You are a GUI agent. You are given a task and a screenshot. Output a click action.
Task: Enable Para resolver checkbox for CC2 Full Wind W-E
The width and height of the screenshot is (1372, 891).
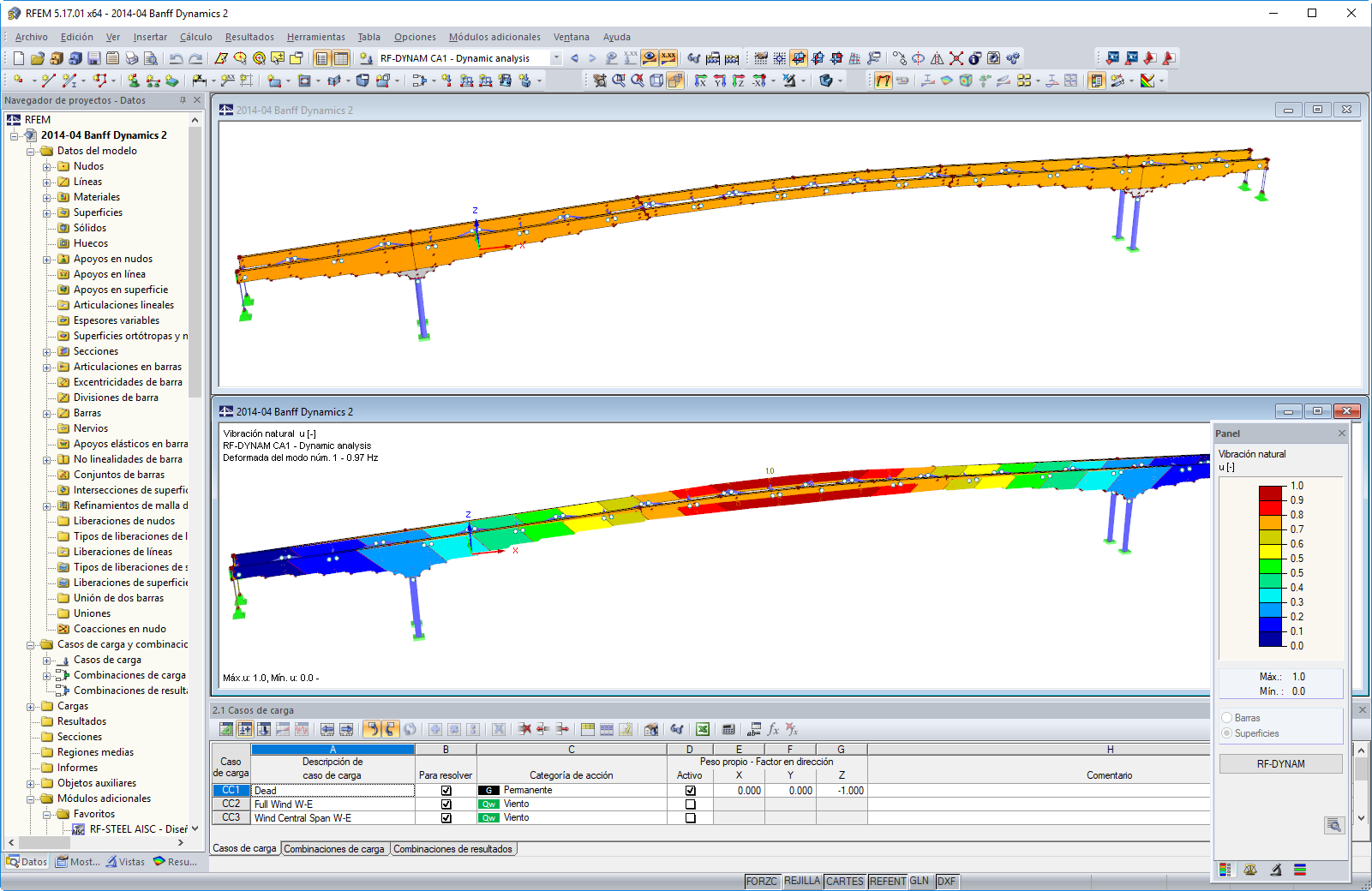click(445, 804)
